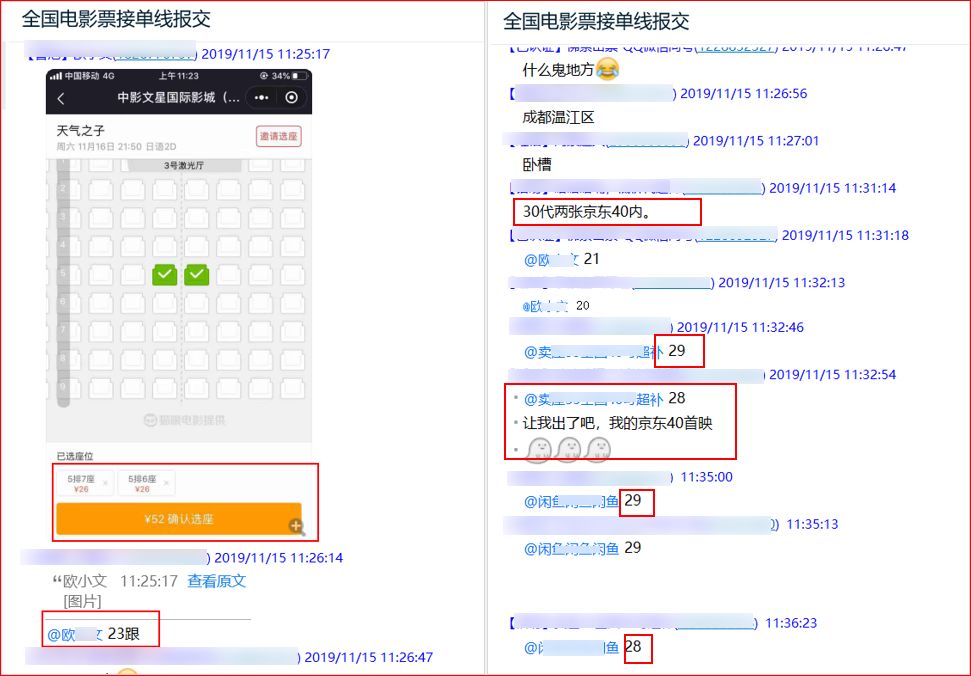Viewport: 971px width, 676px height.
Task: Click the magnifier icon on the orange confirm bar
Action: click(297, 527)
